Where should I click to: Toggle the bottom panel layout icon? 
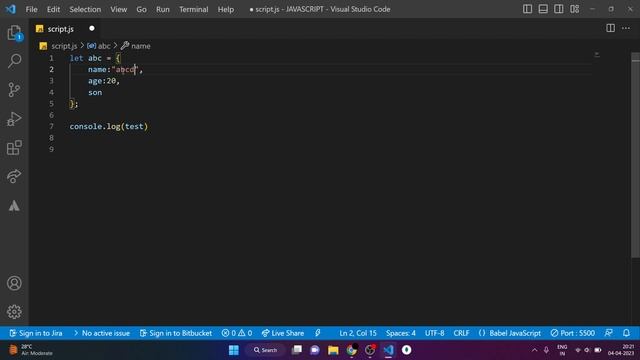543,9
